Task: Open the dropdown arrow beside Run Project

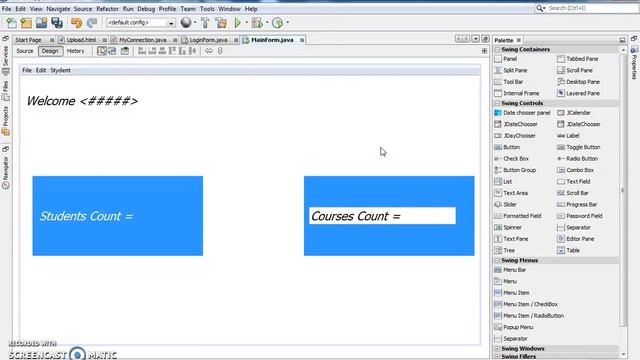Action: 247,23
